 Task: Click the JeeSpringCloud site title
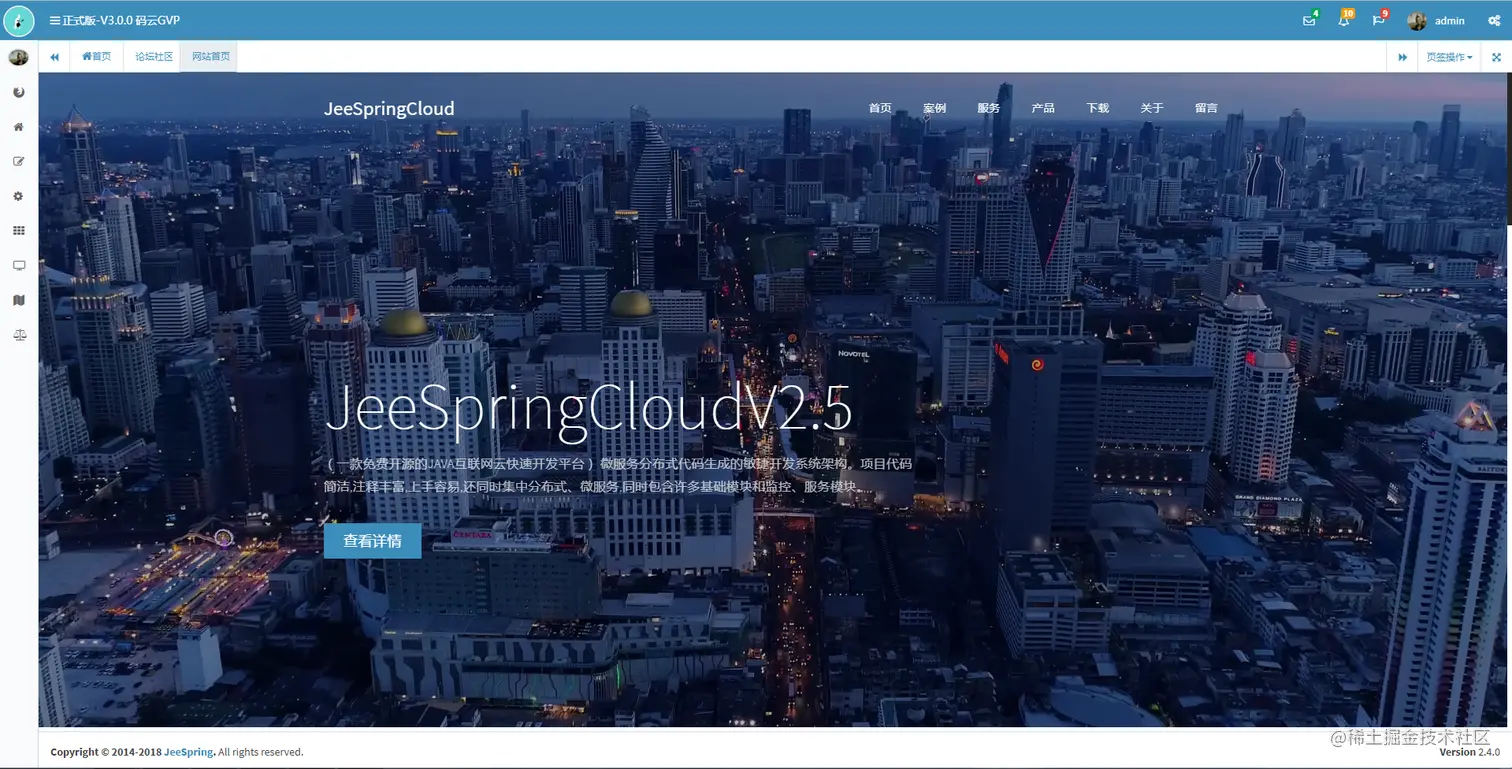tap(389, 108)
